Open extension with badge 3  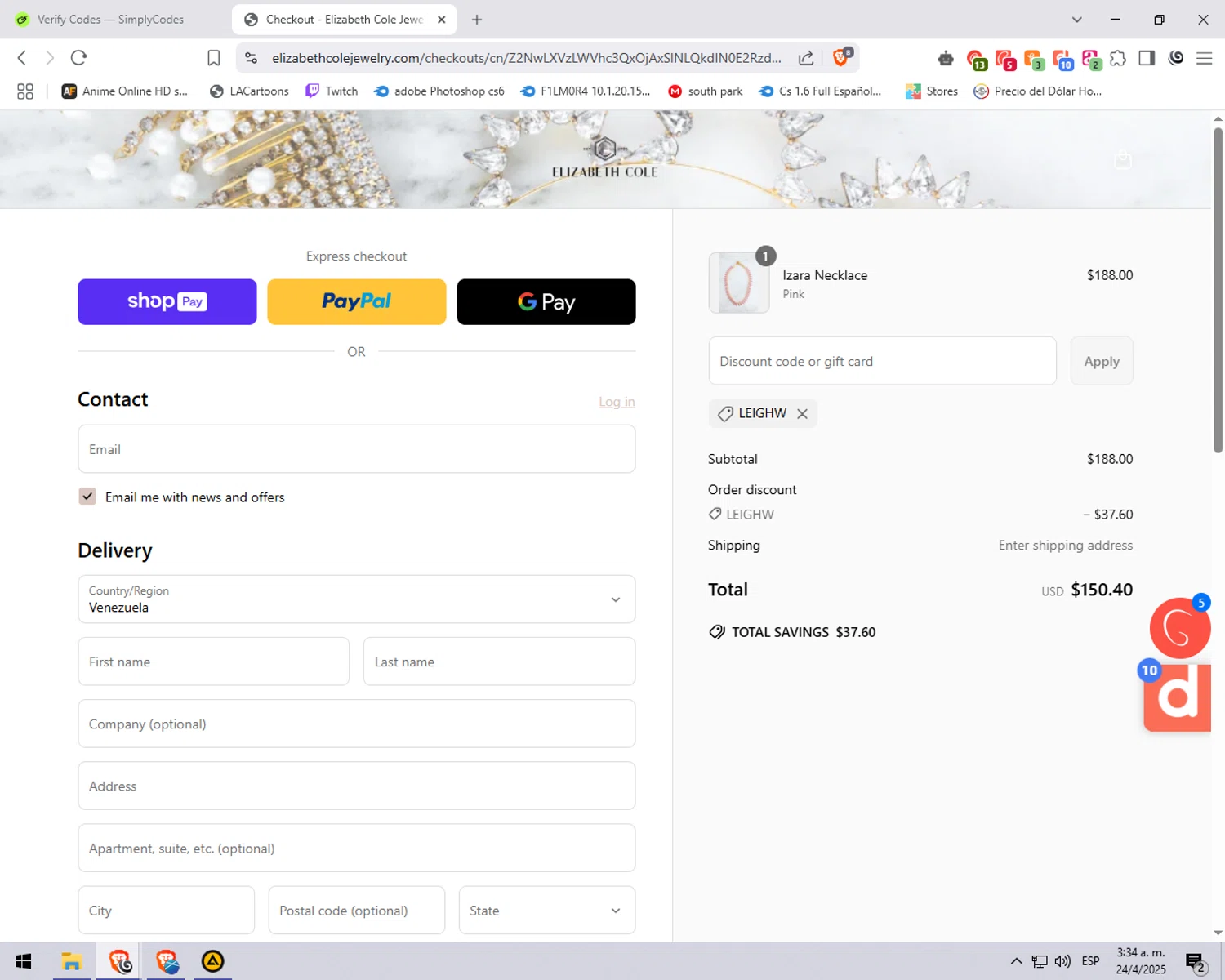click(x=1033, y=60)
